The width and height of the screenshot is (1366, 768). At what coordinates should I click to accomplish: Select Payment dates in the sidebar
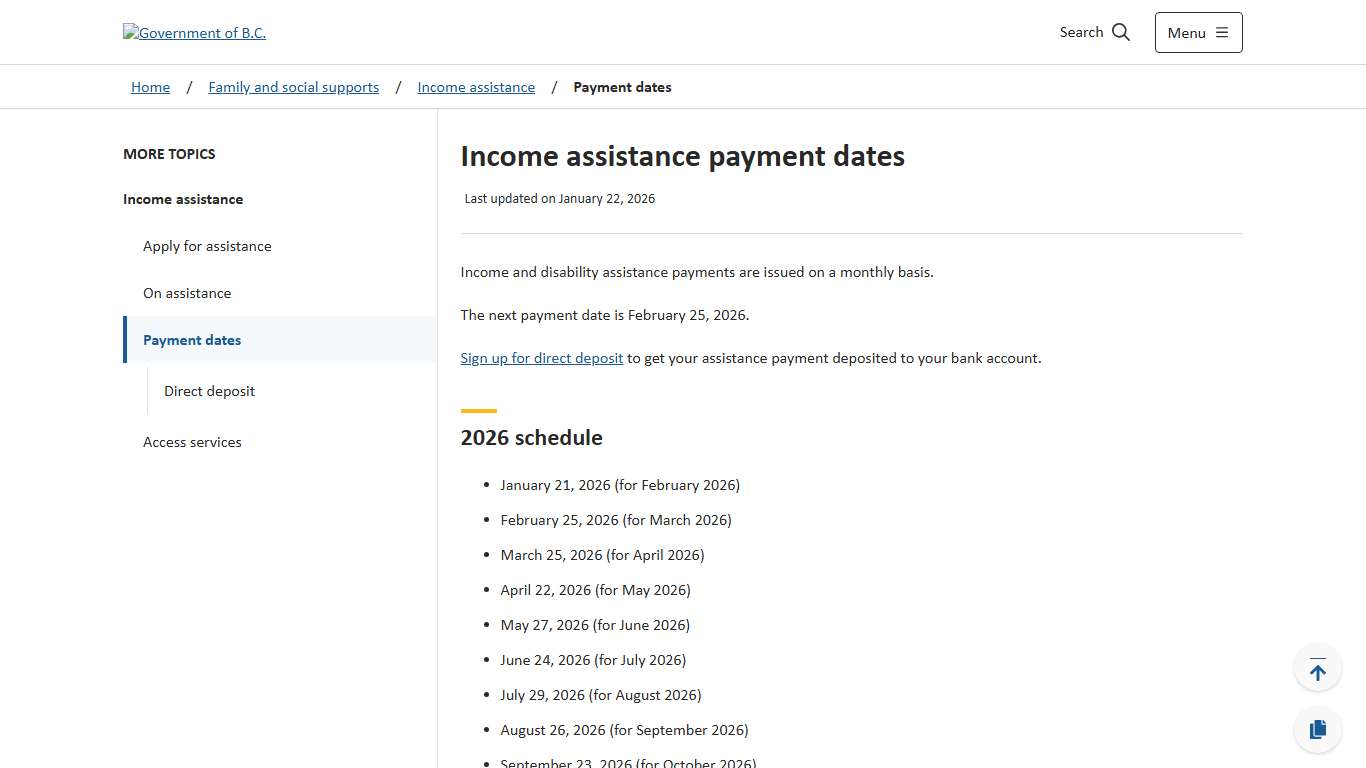click(x=192, y=340)
